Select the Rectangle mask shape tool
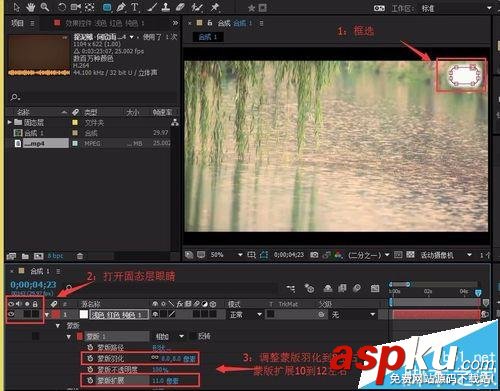 click(107, 7)
